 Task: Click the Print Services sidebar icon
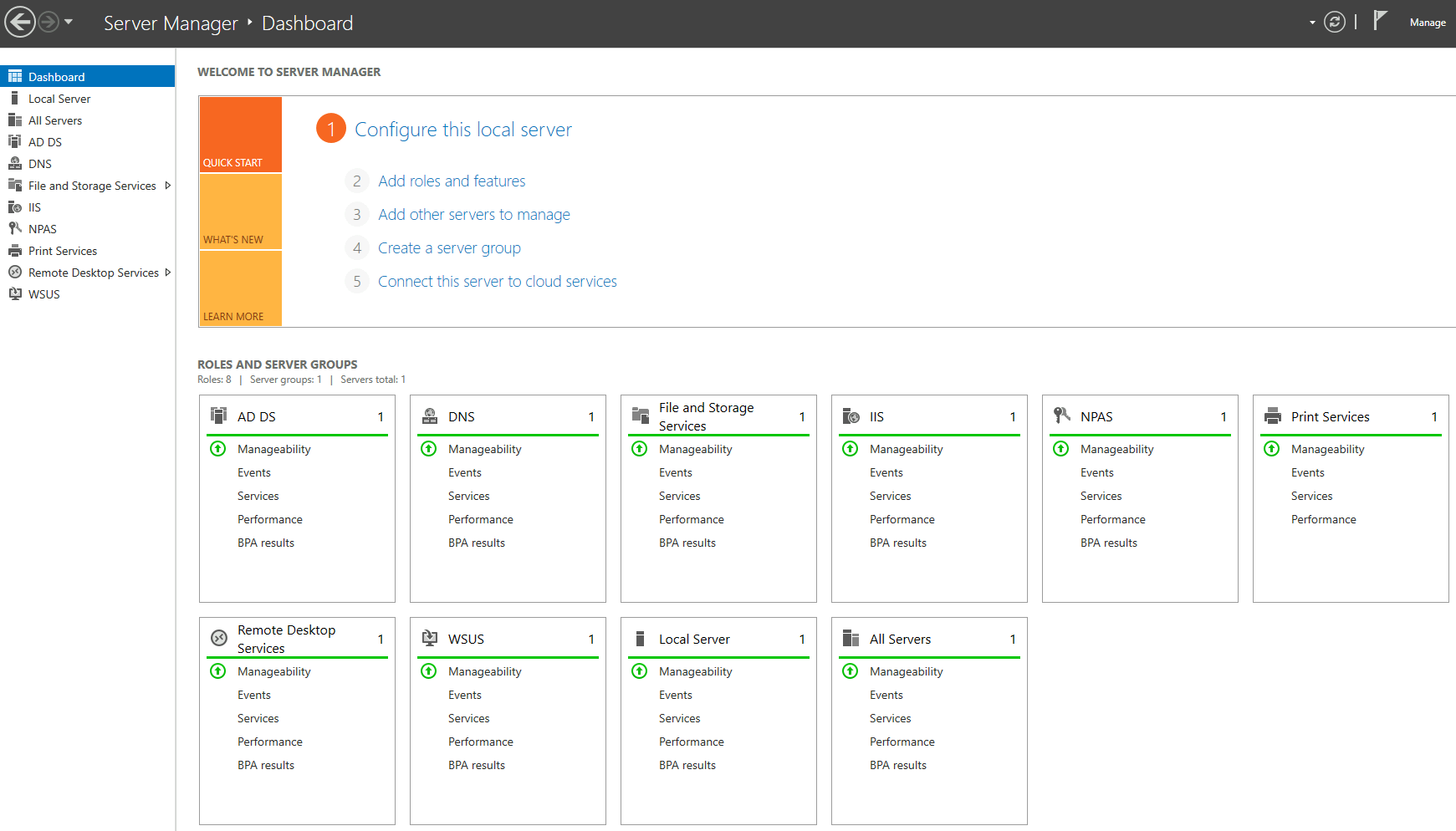[x=15, y=250]
